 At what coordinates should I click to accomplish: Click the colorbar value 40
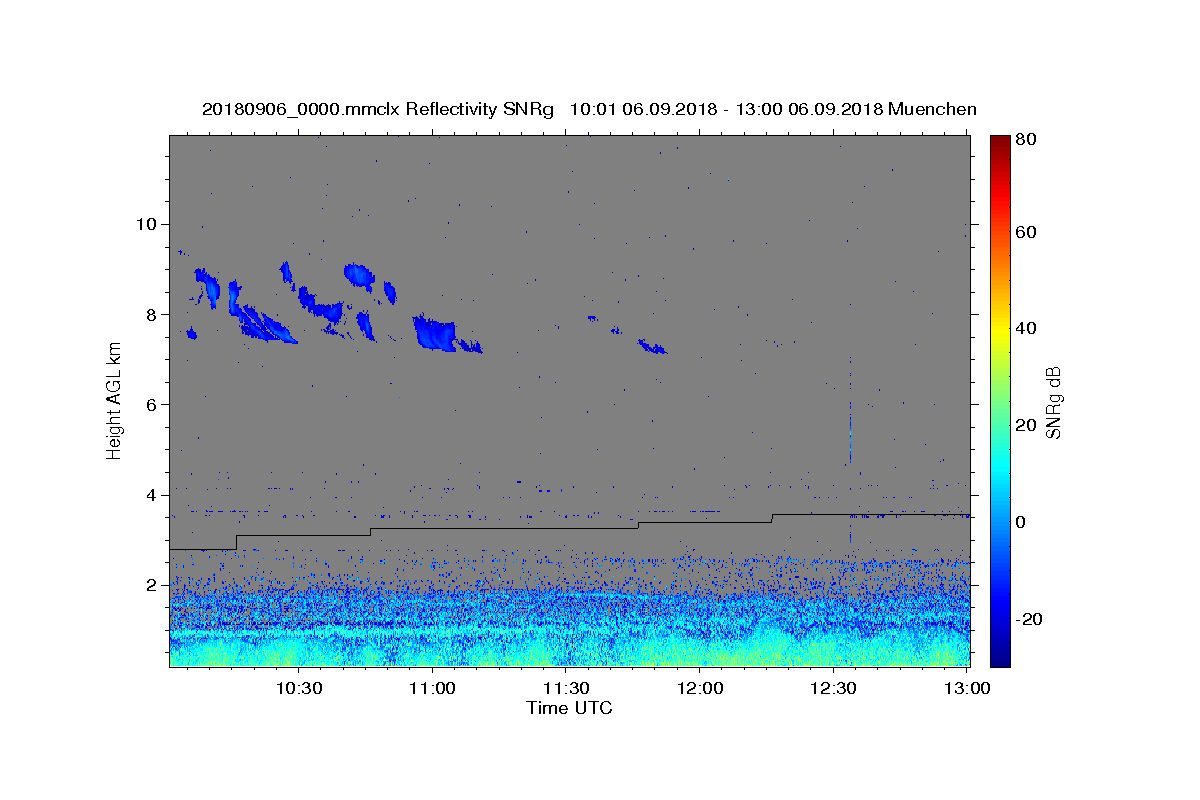click(1027, 328)
